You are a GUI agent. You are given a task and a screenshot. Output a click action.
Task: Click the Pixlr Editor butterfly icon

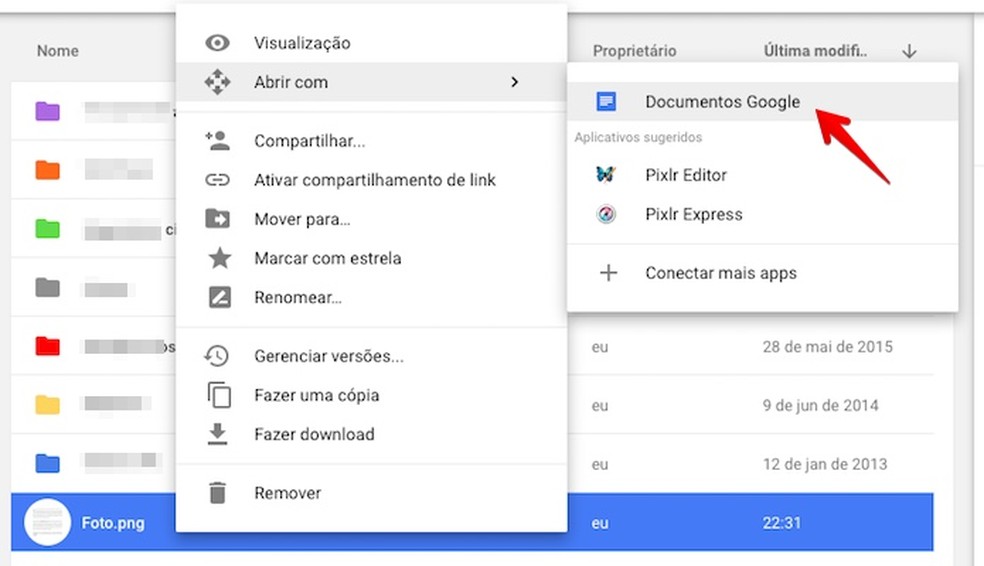coord(606,175)
